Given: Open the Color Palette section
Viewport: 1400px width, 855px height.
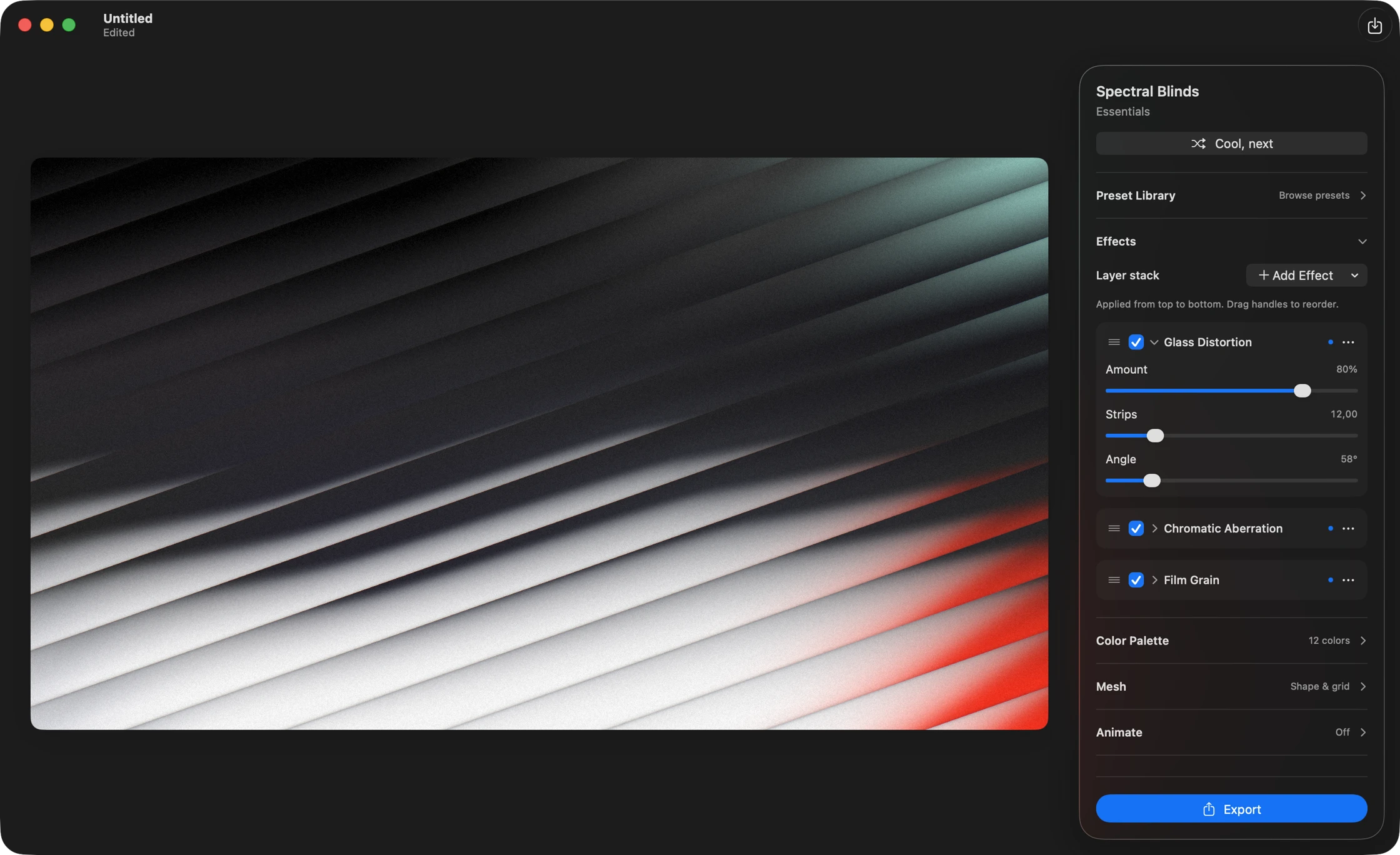Looking at the screenshot, I should point(1231,641).
